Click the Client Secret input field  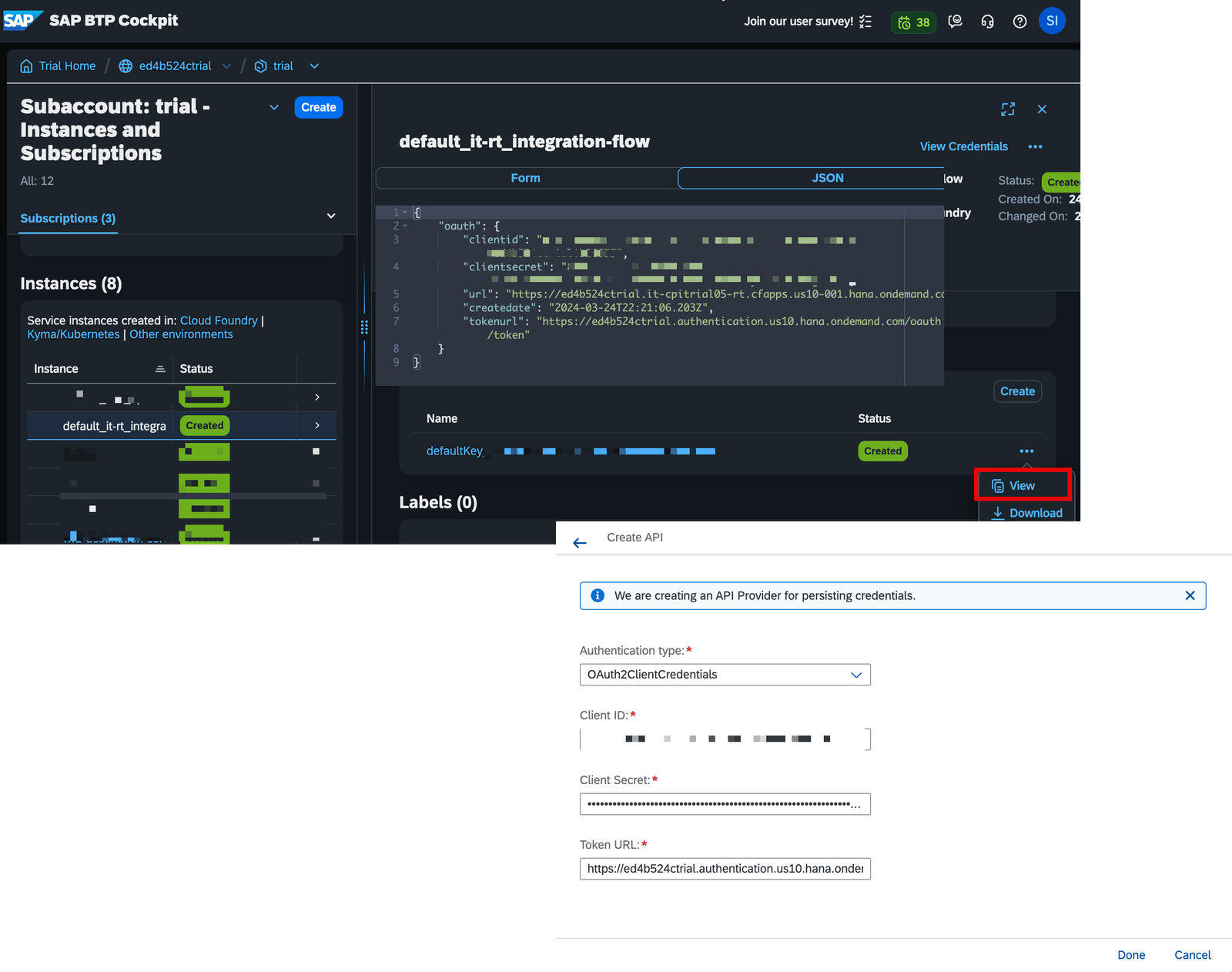click(x=724, y=803)
